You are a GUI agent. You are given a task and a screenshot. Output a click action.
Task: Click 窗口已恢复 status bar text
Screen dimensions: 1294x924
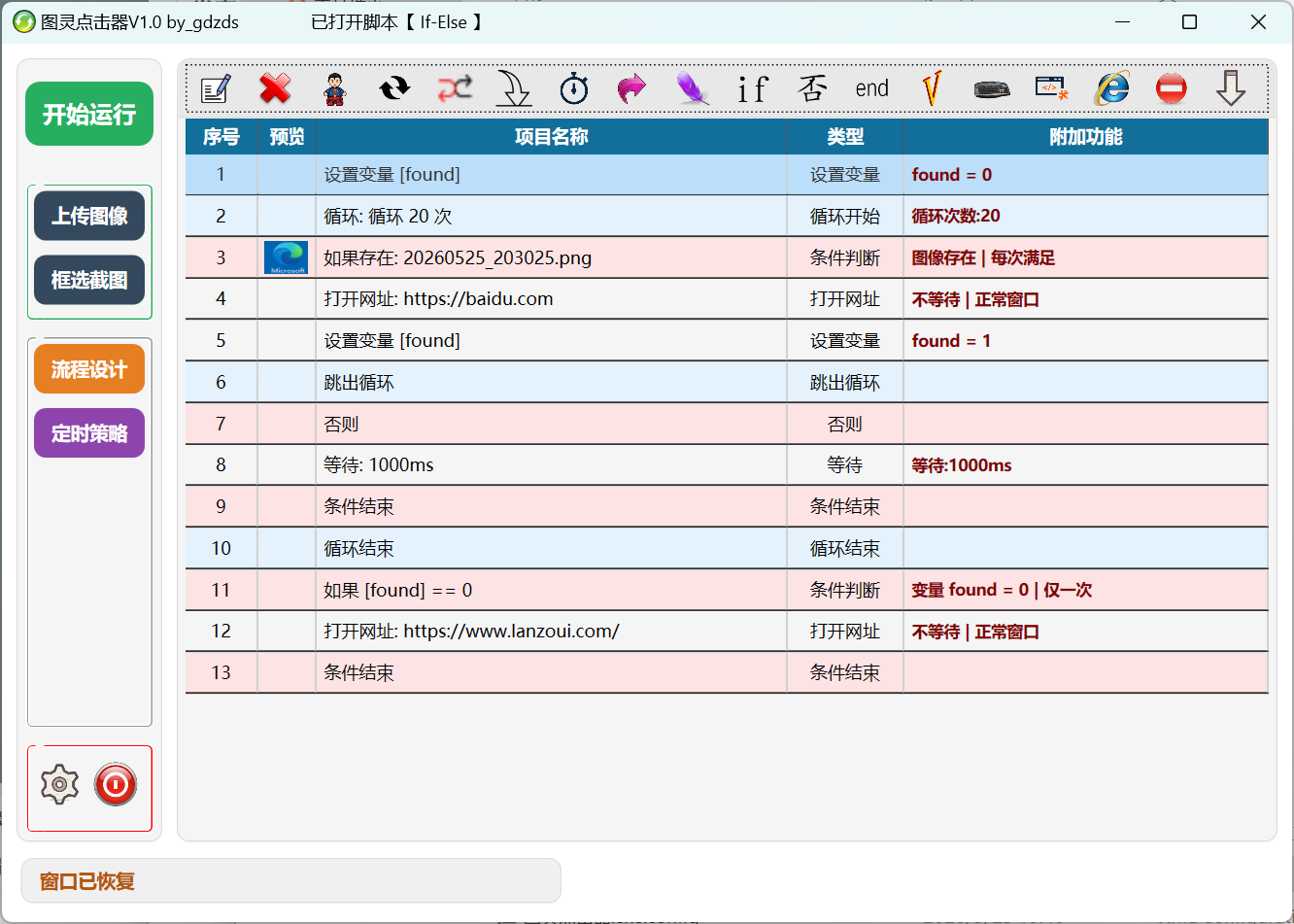(x=87, y=881)
